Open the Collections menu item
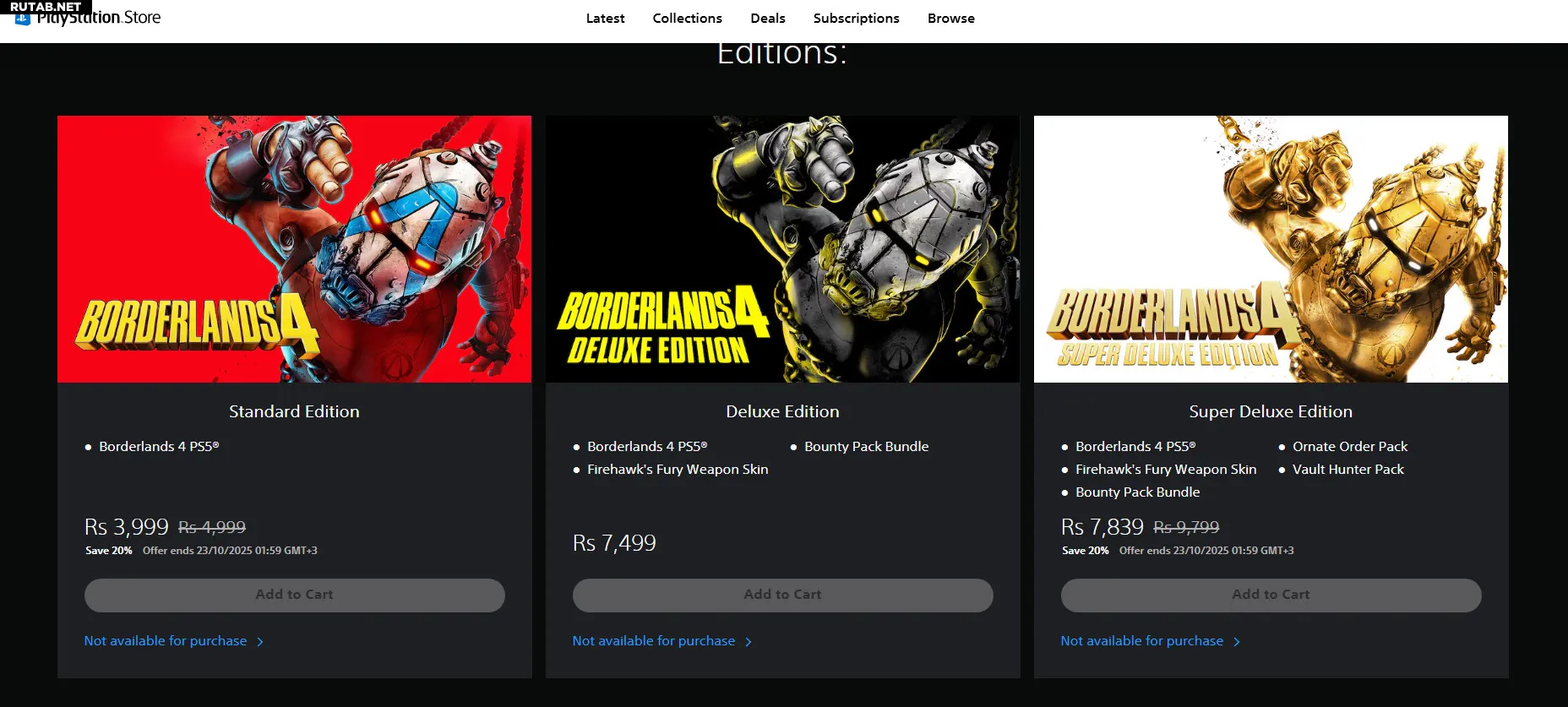Screen dimensions: 1568x707 pos(687,18)
